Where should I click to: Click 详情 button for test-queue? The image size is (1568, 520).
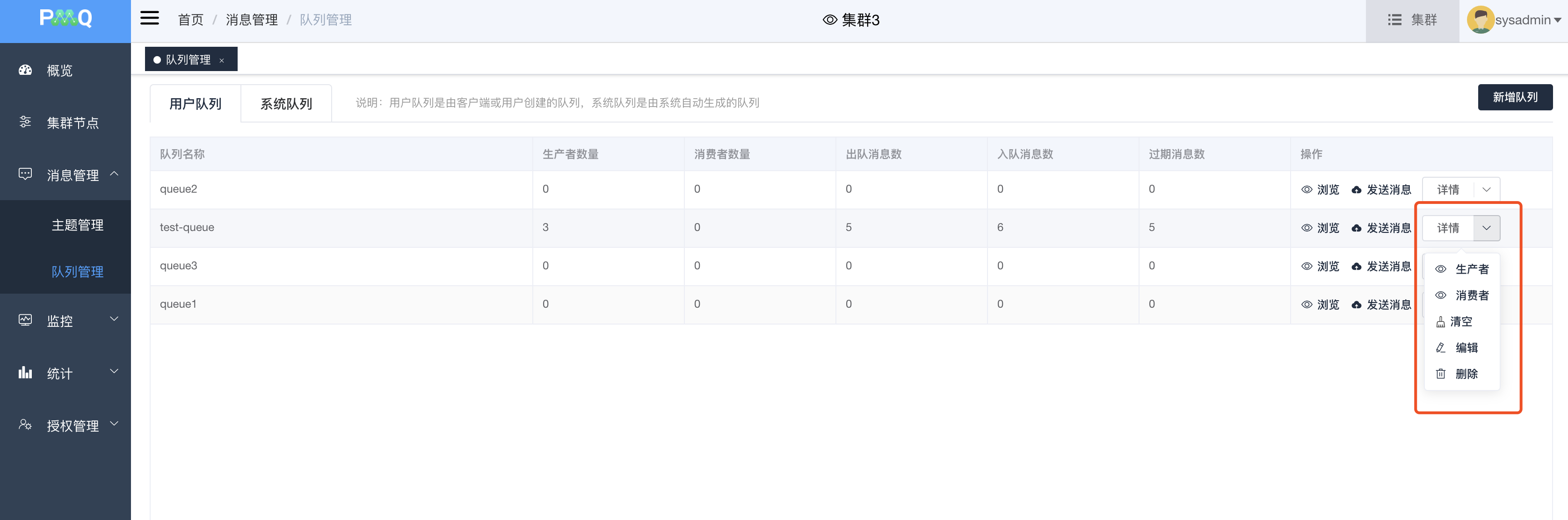pyautogui.click(x=1447, y=228)
